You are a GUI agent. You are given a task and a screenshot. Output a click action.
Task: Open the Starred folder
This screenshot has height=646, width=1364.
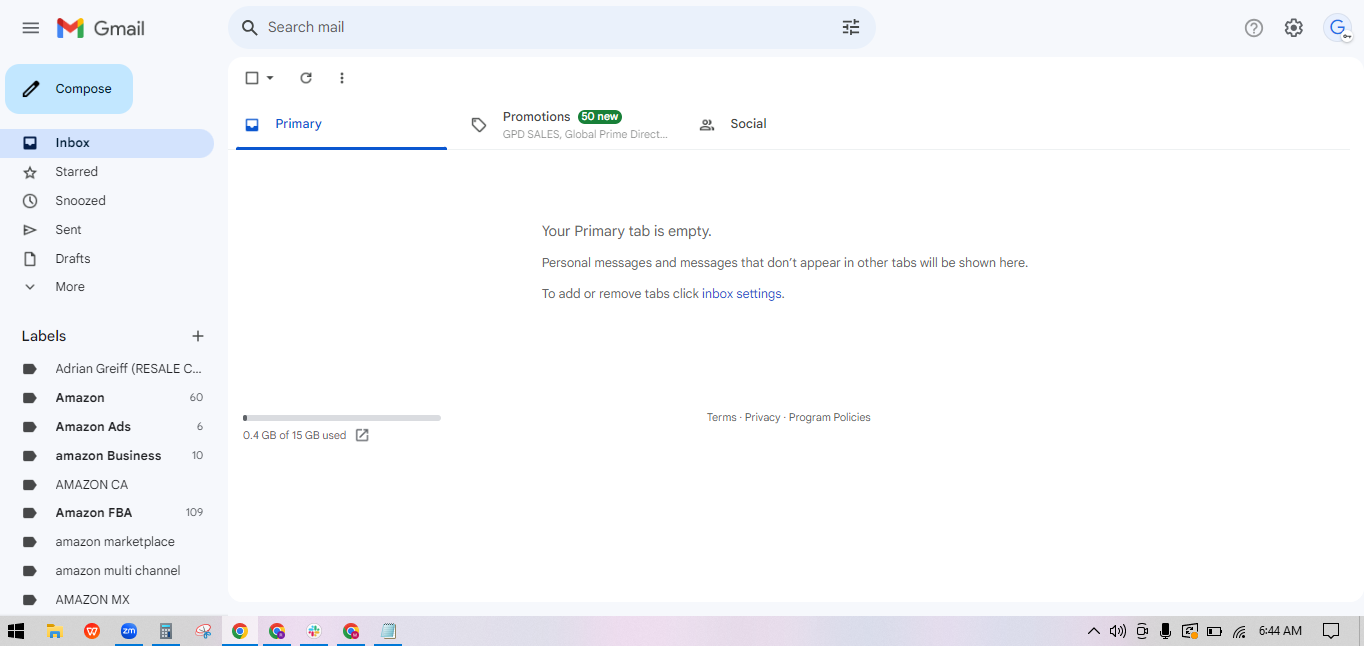click(x=107, y=172)
